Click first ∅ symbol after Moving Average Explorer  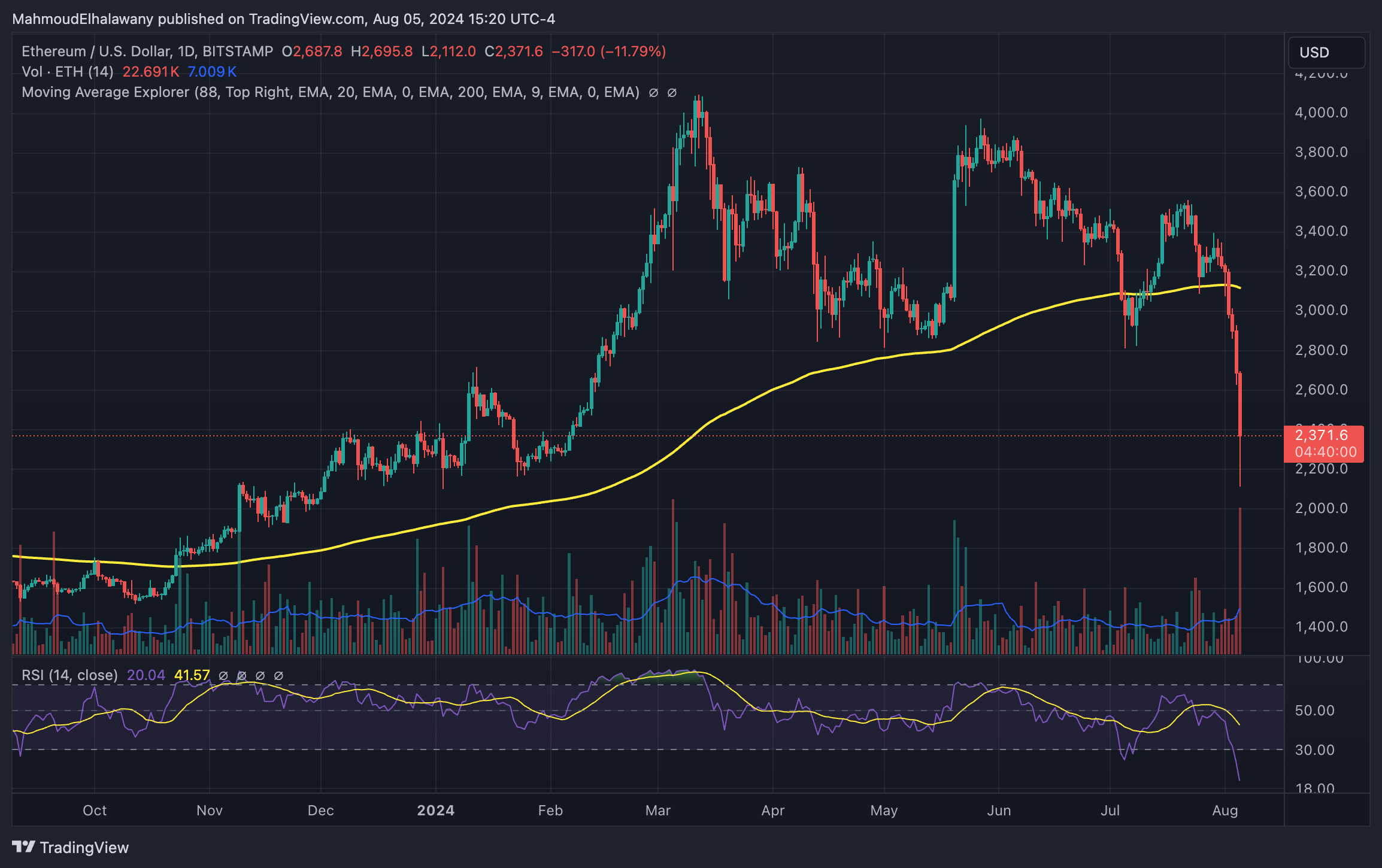pyautogui.click(x=653, y=93)
